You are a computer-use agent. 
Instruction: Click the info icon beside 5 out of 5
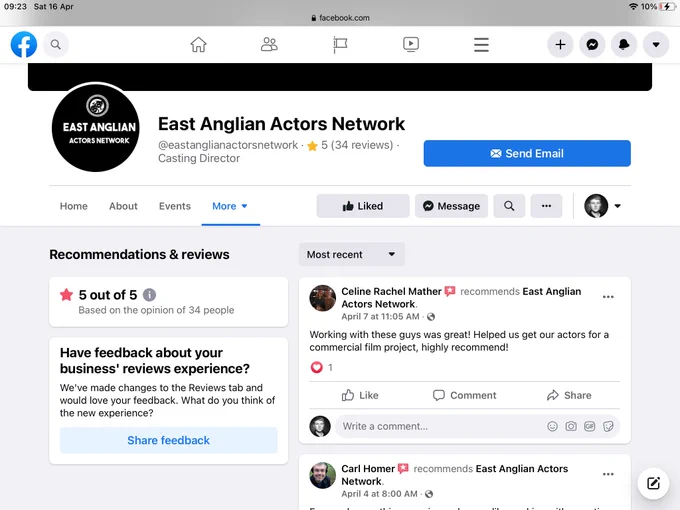[149, 295]
